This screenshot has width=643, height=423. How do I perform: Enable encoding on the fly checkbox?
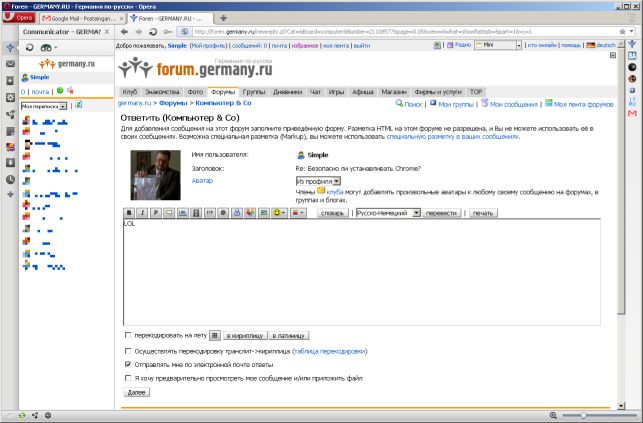click(128, 335)
